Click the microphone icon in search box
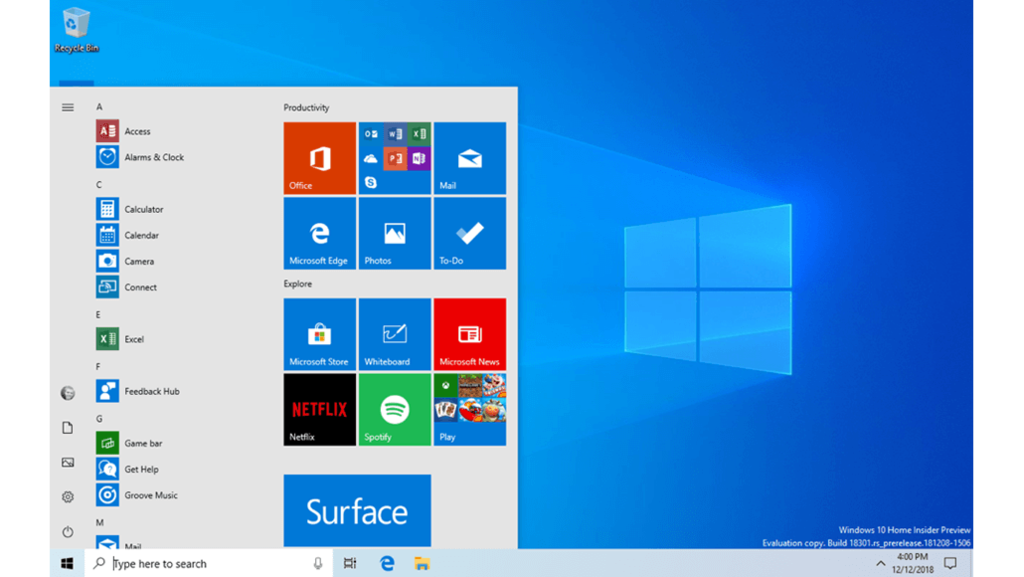 (317, 563)
